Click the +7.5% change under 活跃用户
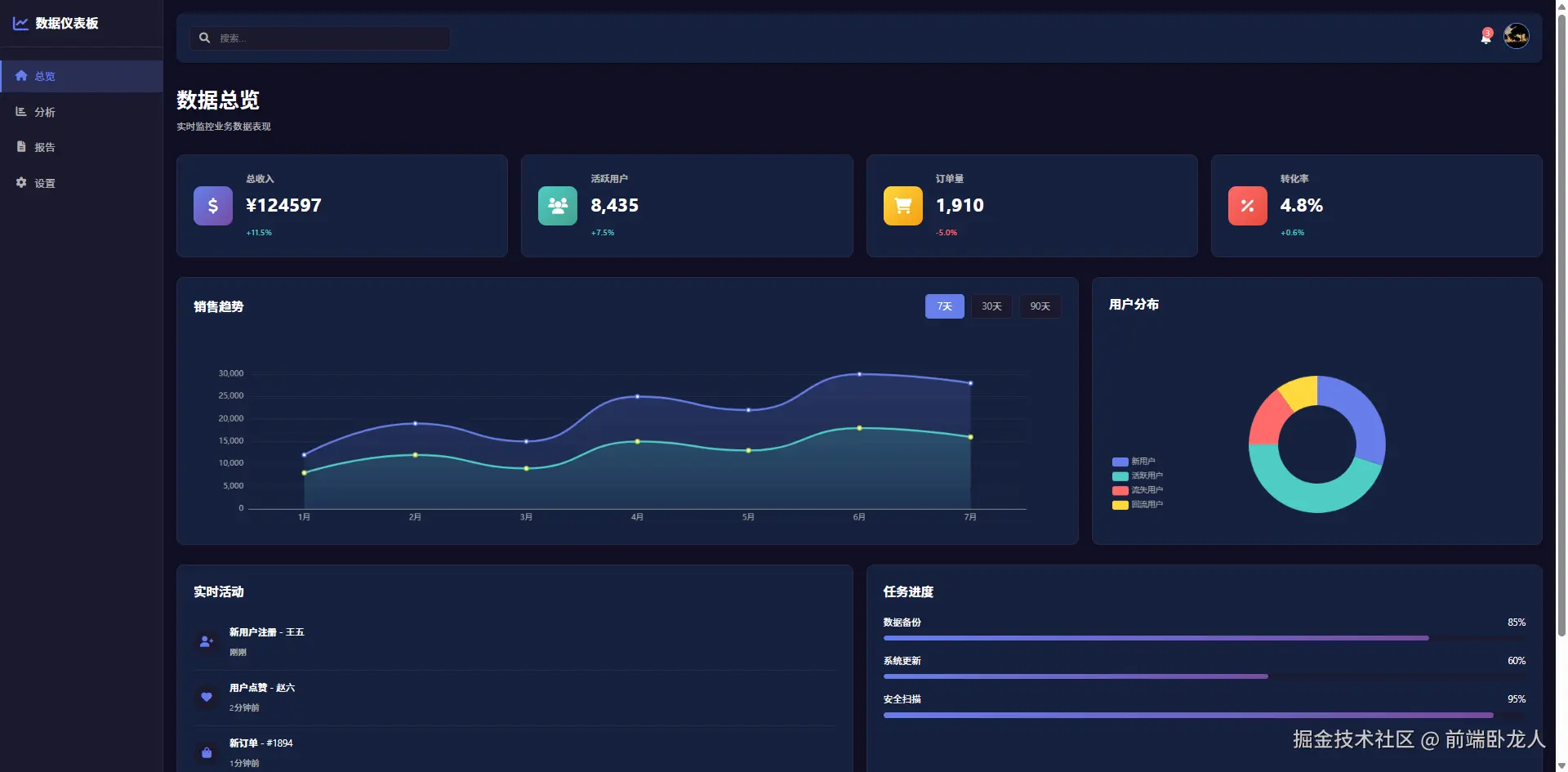This screenshot has height=772, width=1568. click(x=603, y=233)
